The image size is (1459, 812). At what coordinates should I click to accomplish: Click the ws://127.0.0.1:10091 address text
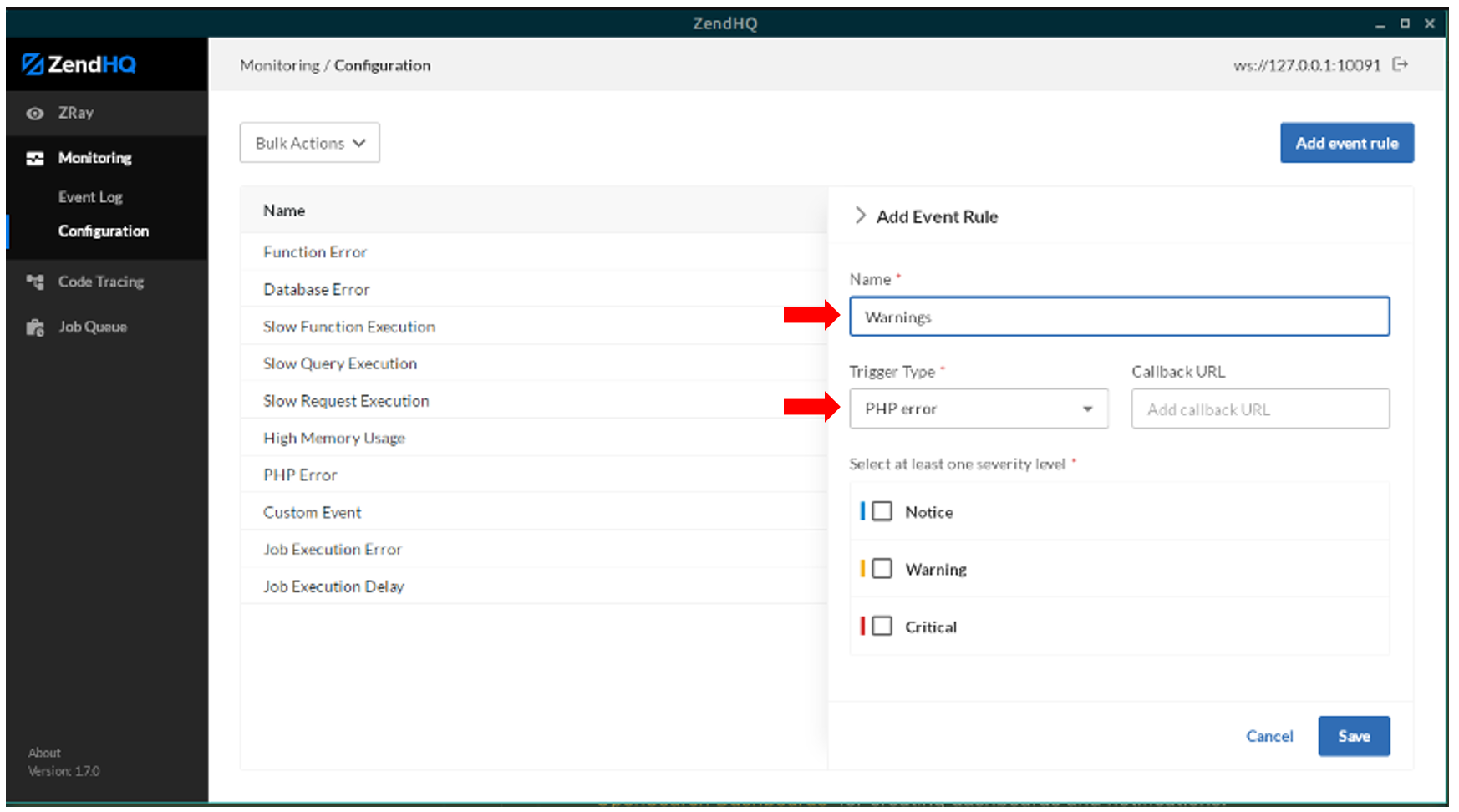click(1307, 65)
